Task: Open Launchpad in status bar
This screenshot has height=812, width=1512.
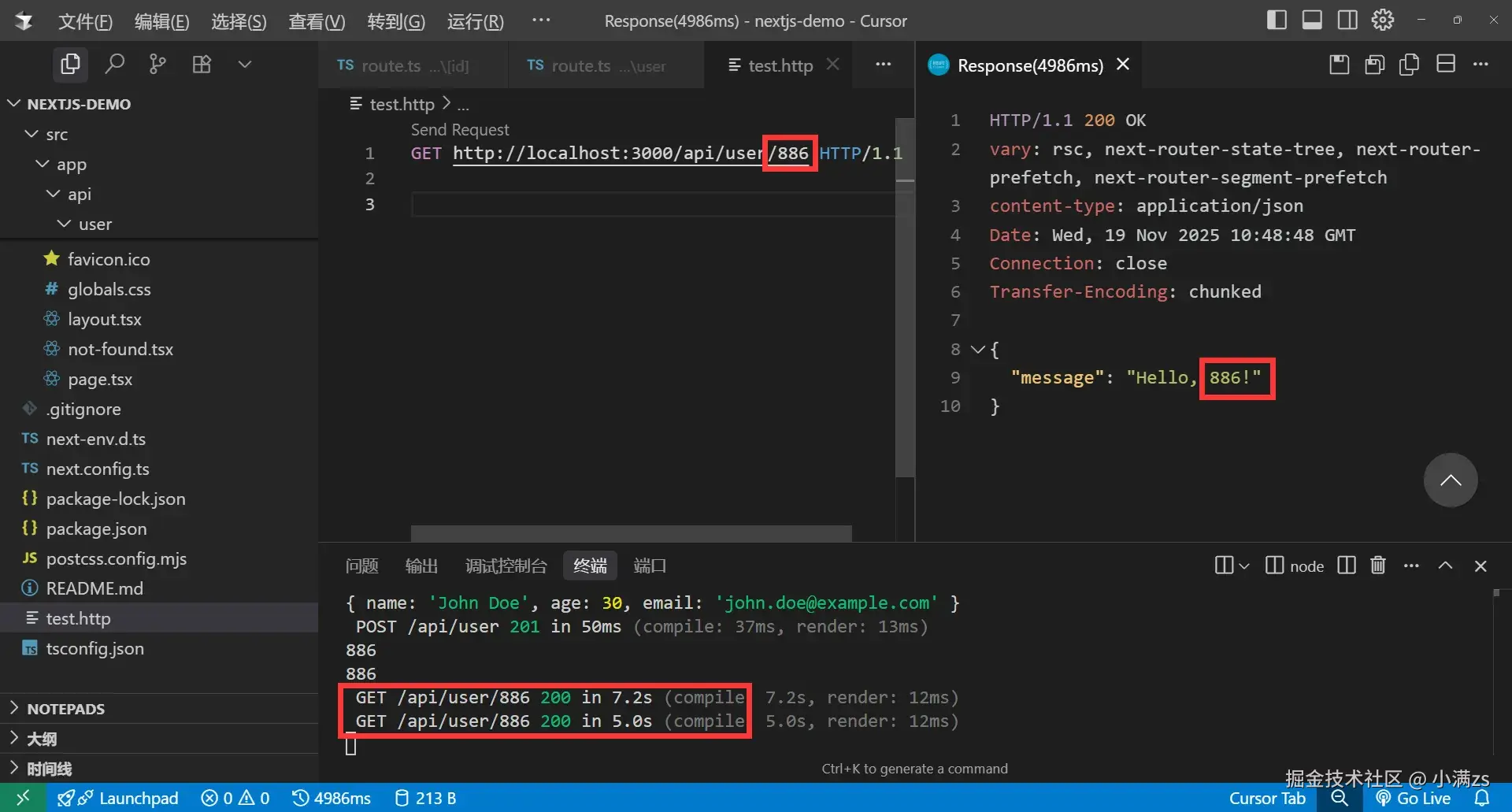Action: click(118, 798)
